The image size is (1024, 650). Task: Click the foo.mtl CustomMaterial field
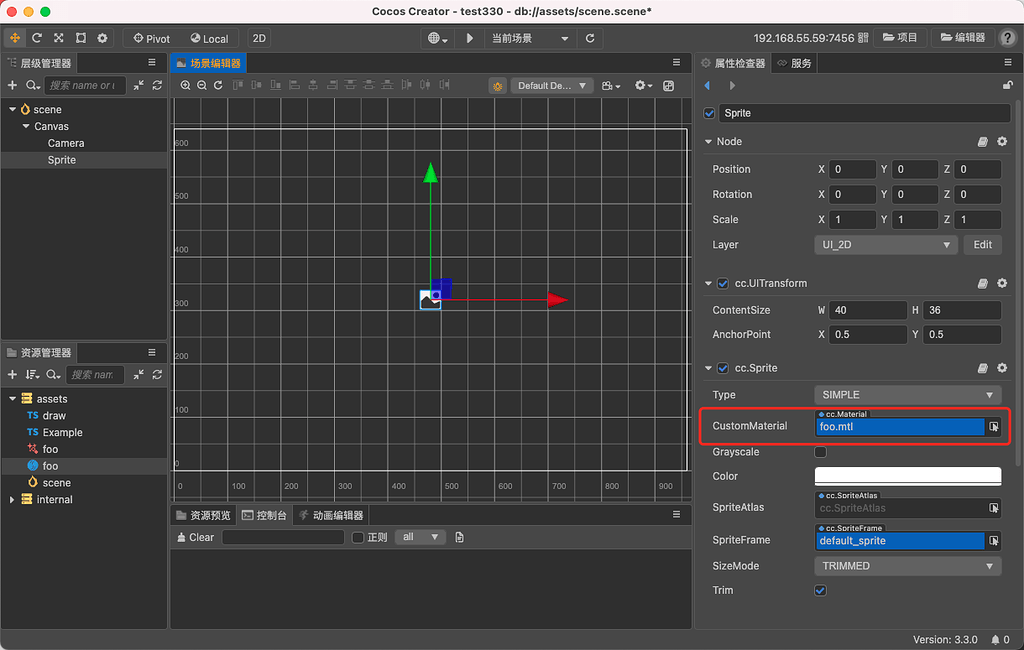900,427
